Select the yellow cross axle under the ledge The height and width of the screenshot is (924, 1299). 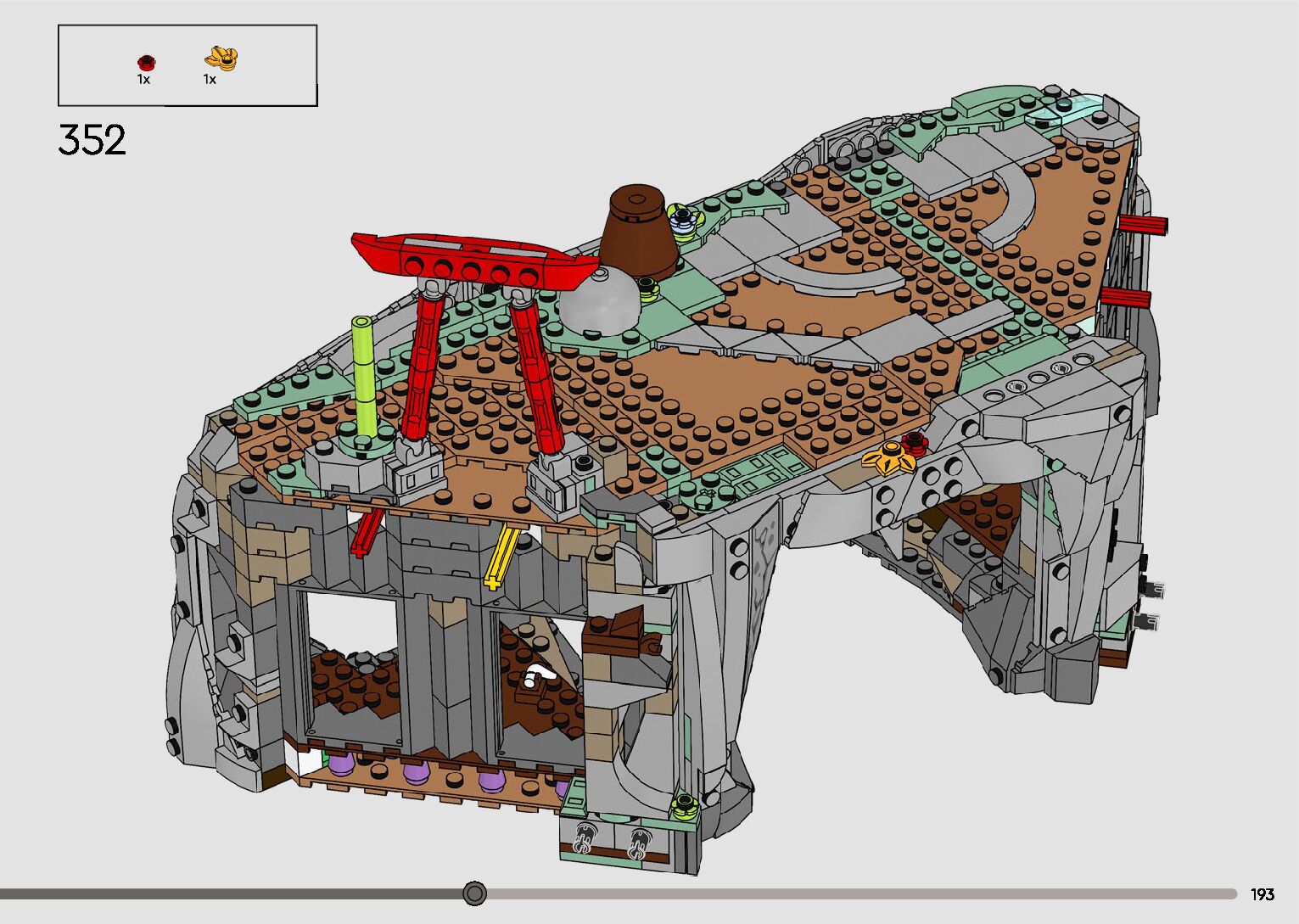pos(501,557)
